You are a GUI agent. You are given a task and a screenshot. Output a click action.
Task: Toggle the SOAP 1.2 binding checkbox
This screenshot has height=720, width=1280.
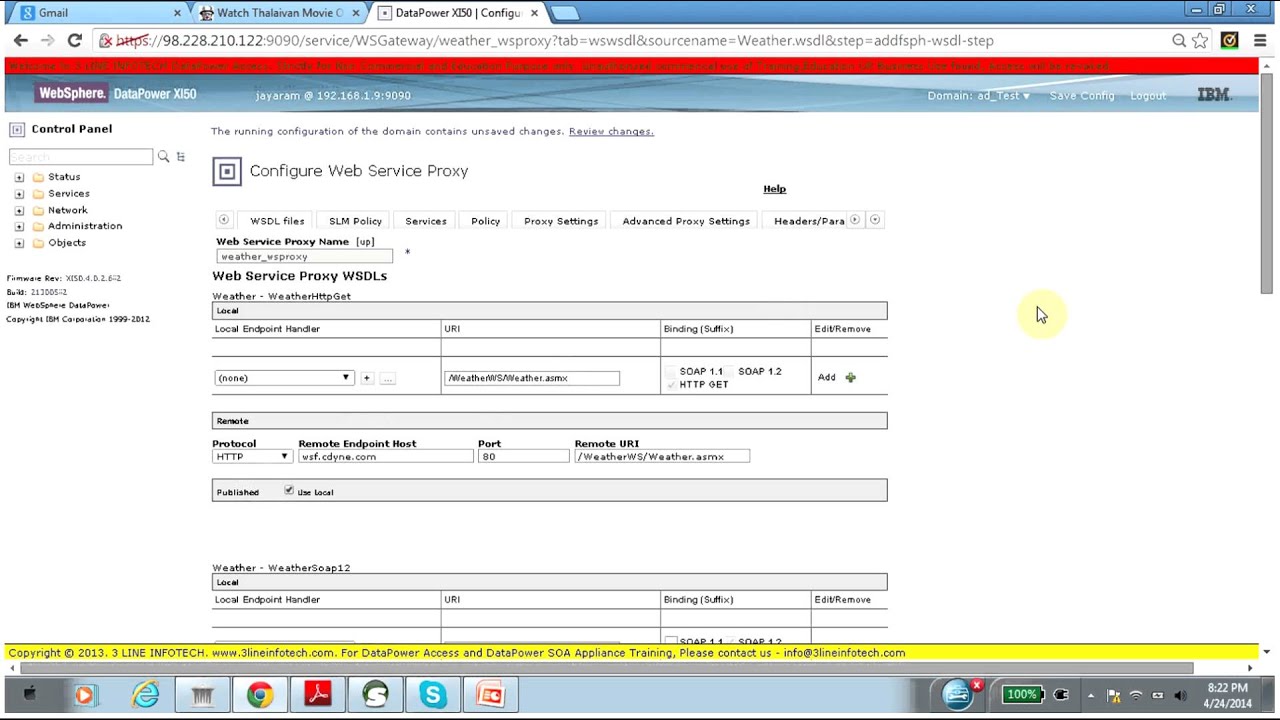pos(730,371)
